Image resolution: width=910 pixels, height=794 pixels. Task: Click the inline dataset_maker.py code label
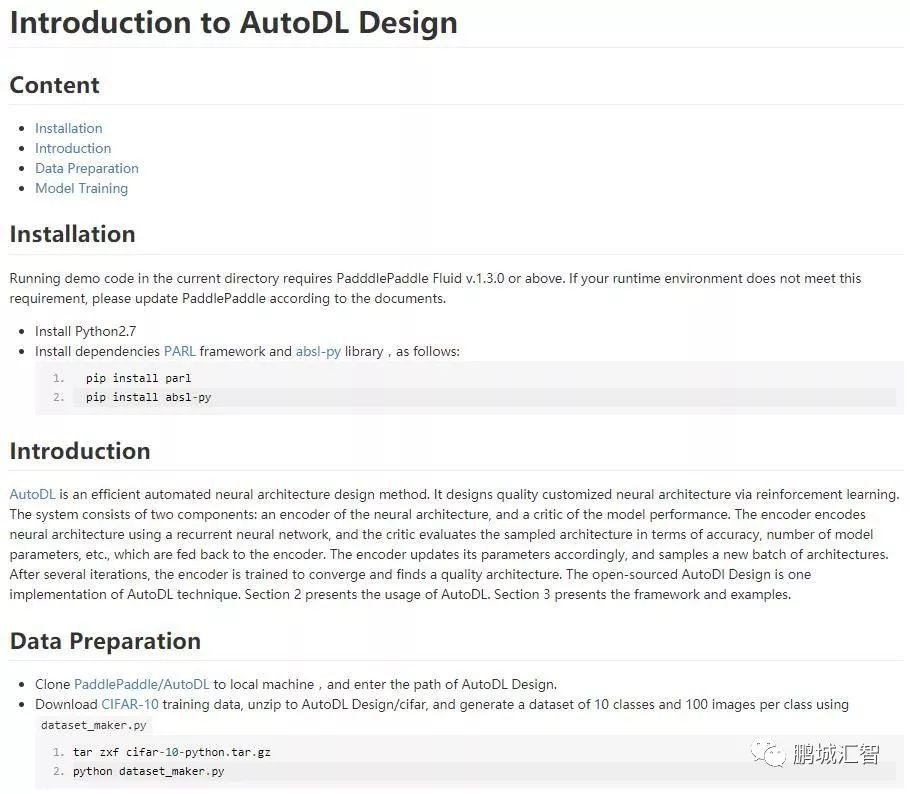tap(94, 725)
